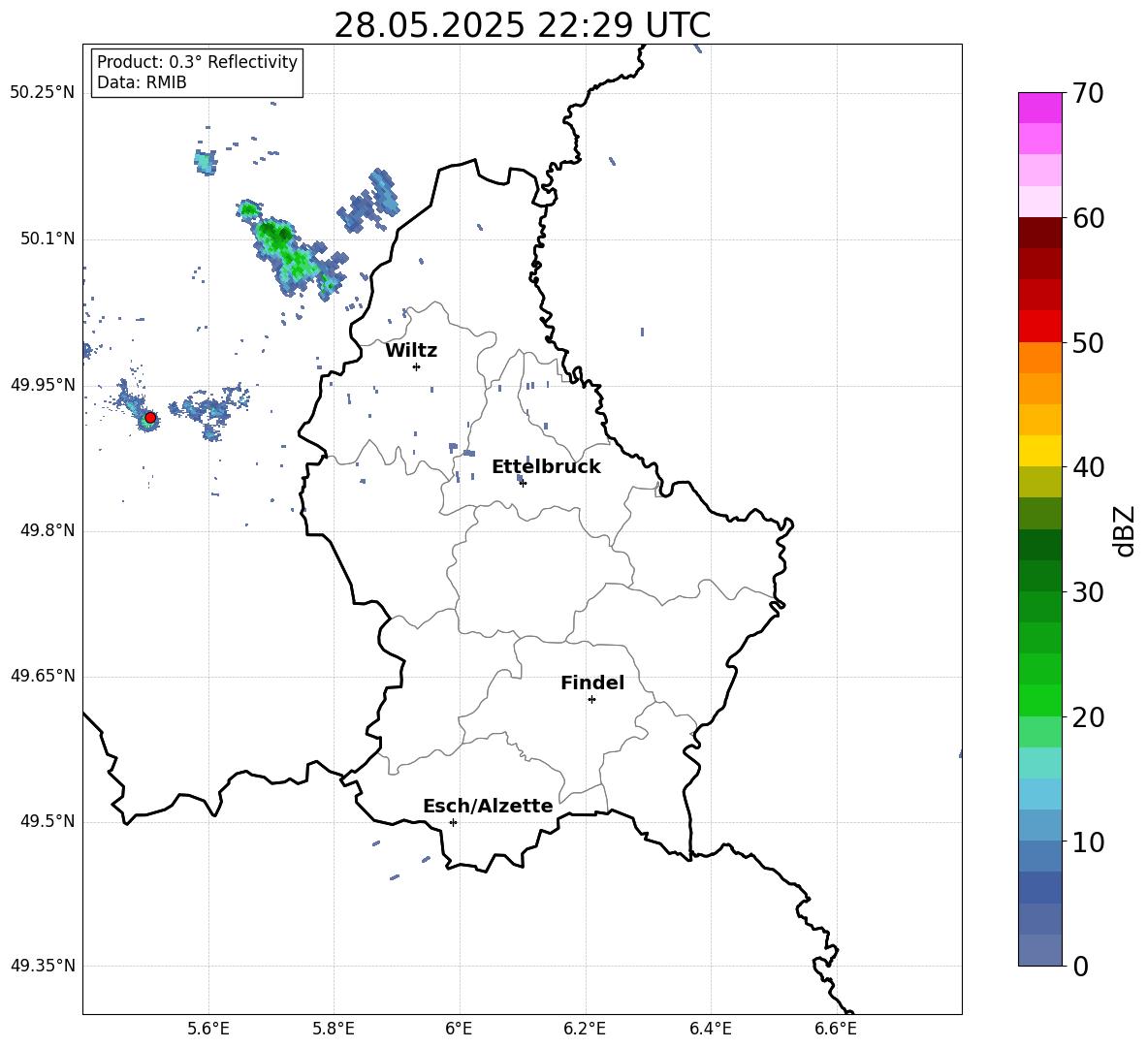Click the magenta top colorbar swatch
The height and width of the screenshot is (1048, 1148).
tap(1039, 109)
